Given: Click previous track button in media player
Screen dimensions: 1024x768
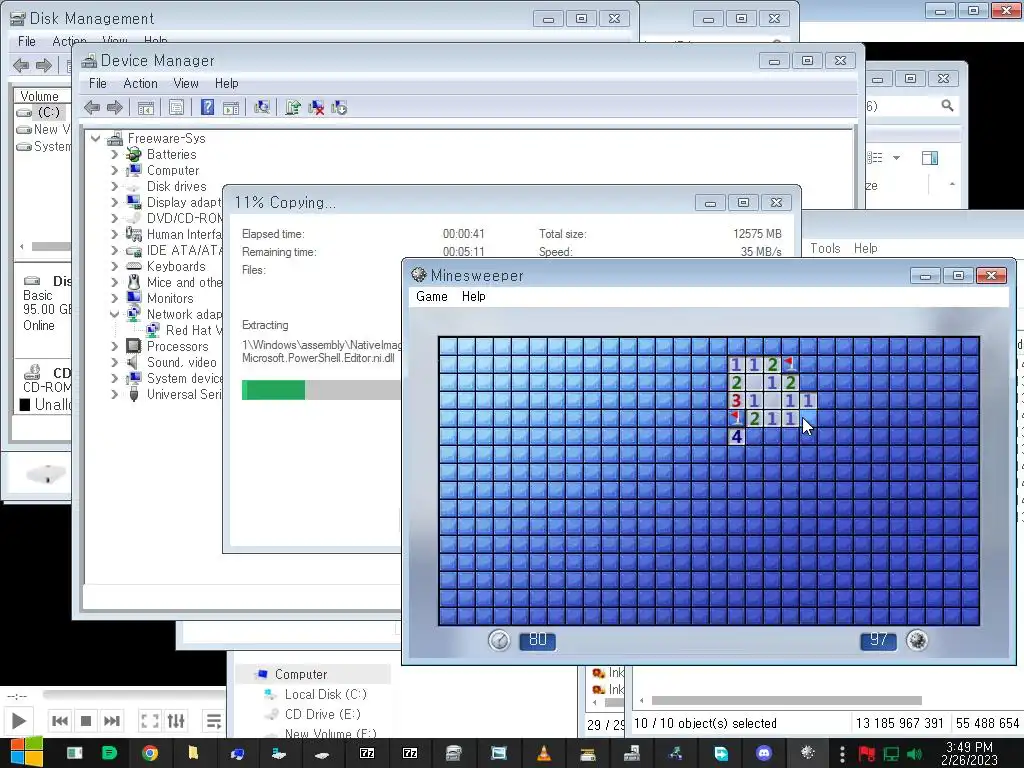Looking at the screenshot, I should (59, 721).
